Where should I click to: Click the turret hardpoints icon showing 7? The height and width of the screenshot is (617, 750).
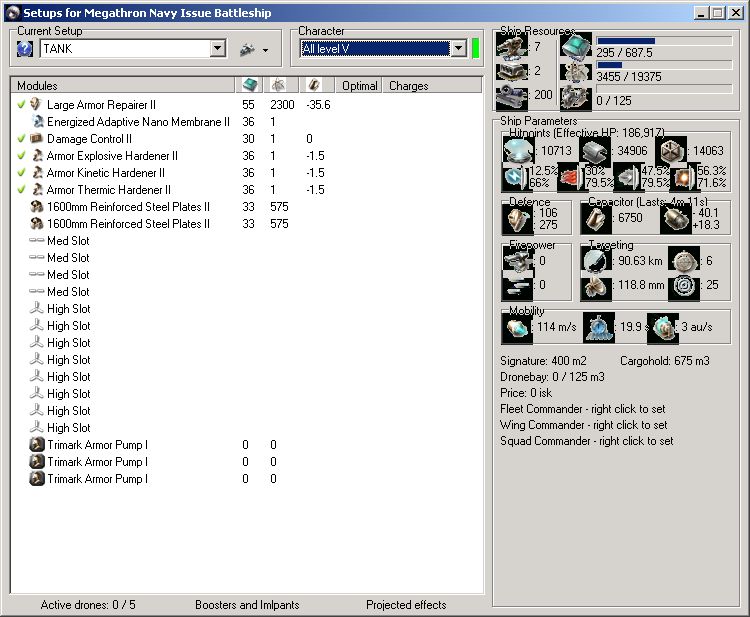tap(512, 47)
